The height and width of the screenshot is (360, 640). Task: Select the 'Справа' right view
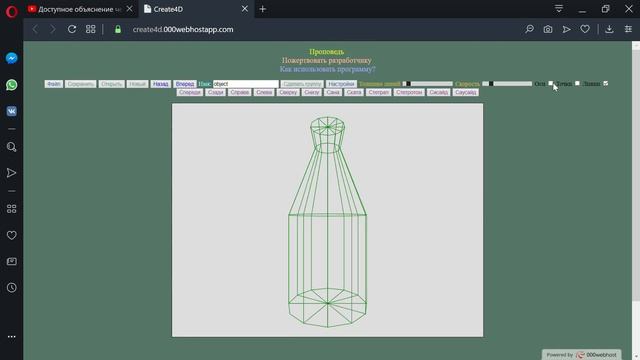pos(240,93)
